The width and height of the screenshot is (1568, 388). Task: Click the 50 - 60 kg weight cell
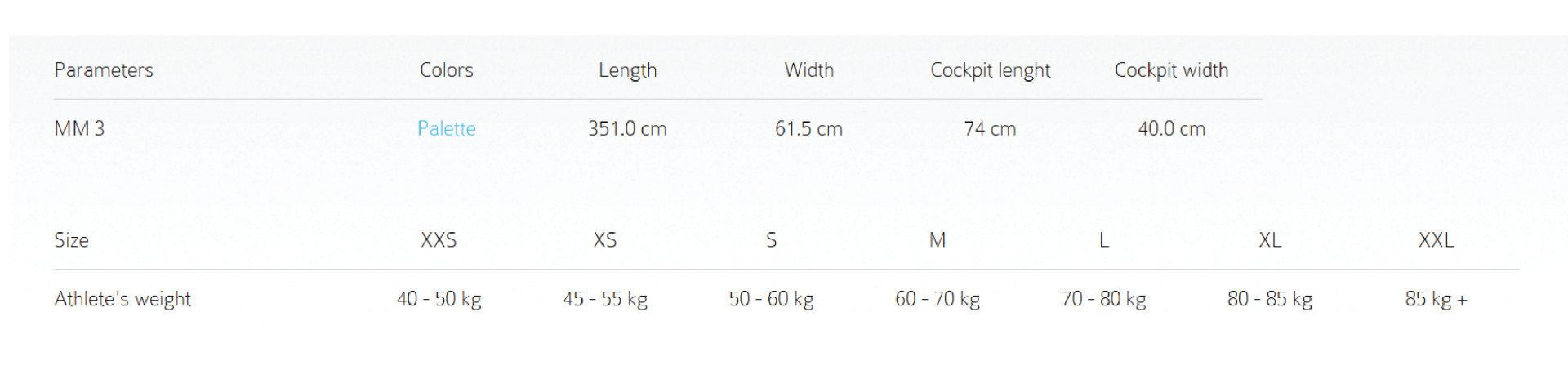pos(771,299)
